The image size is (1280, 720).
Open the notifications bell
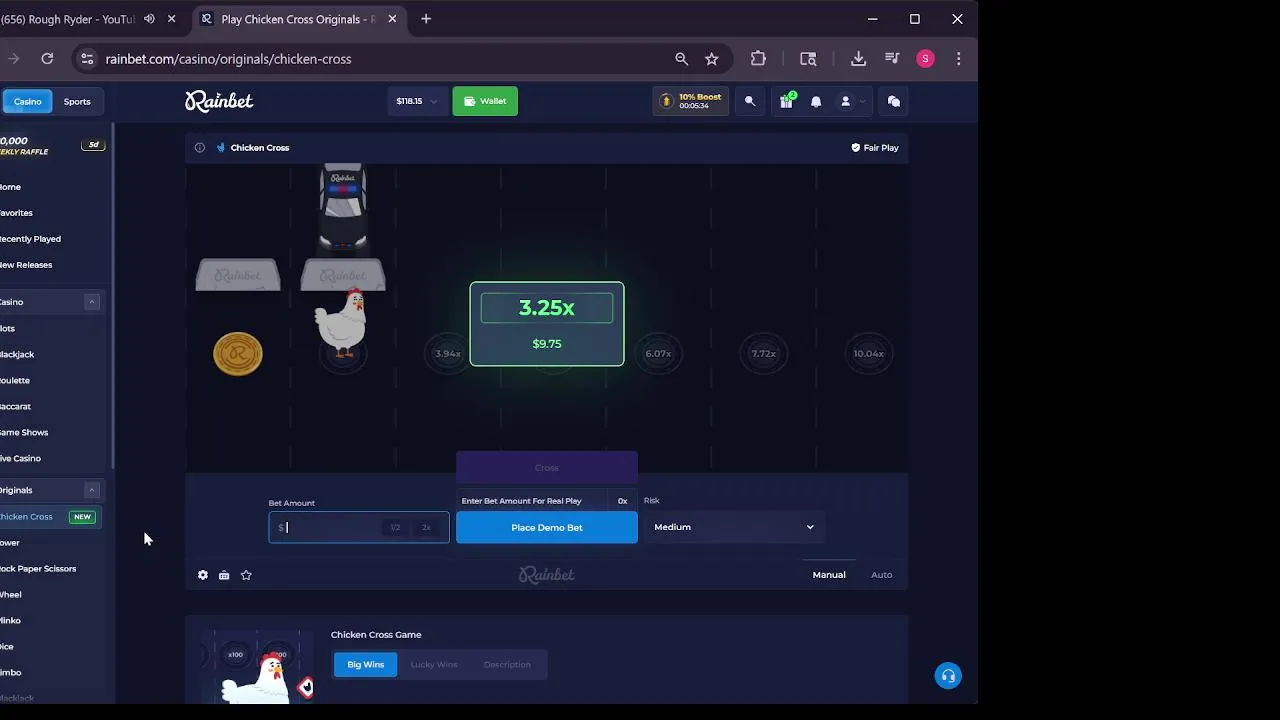tap(816, 101)
